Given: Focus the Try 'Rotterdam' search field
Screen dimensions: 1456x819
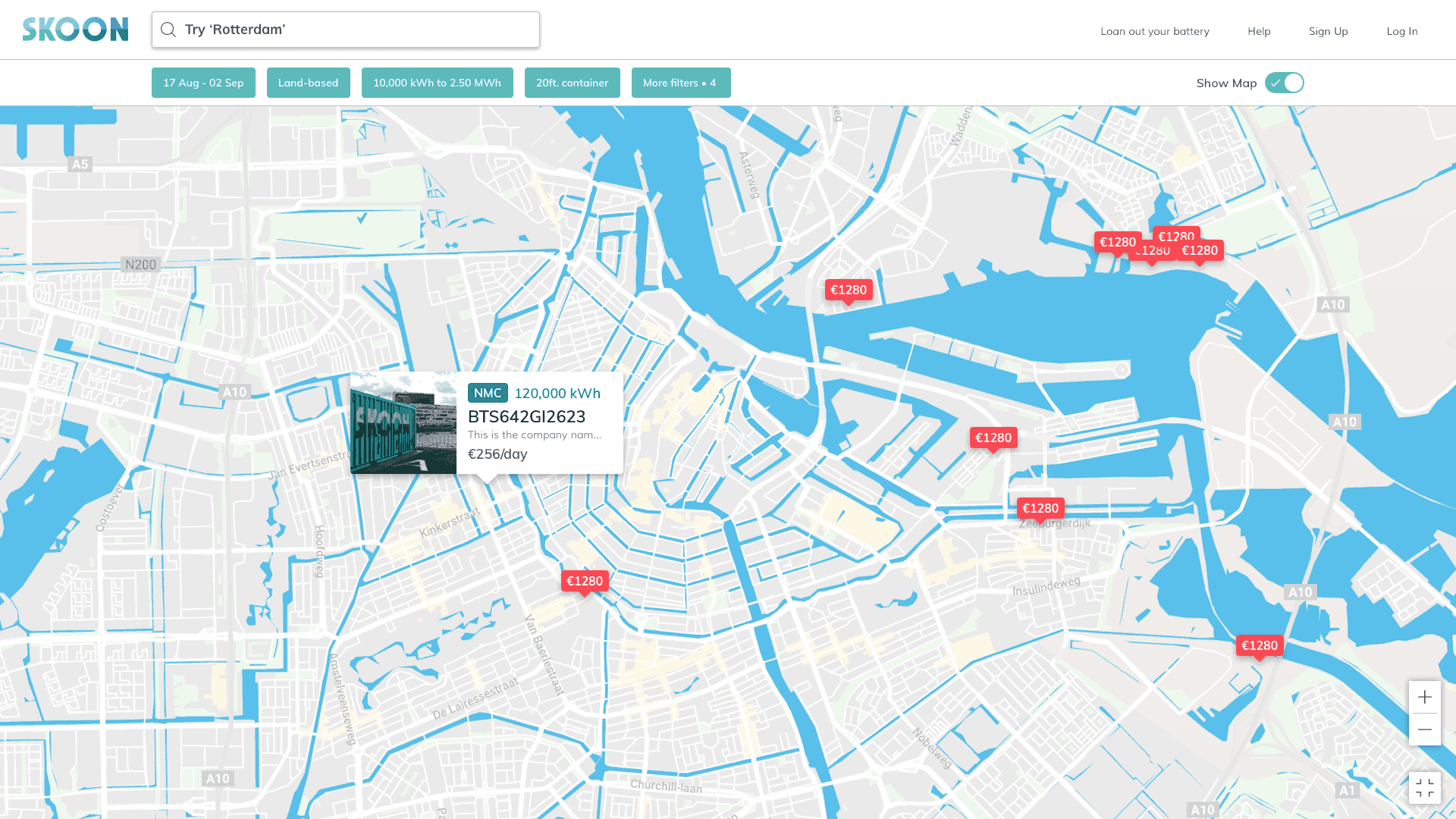Looking at the screenshot, I should pyautogui.click(x=346, y=30).
